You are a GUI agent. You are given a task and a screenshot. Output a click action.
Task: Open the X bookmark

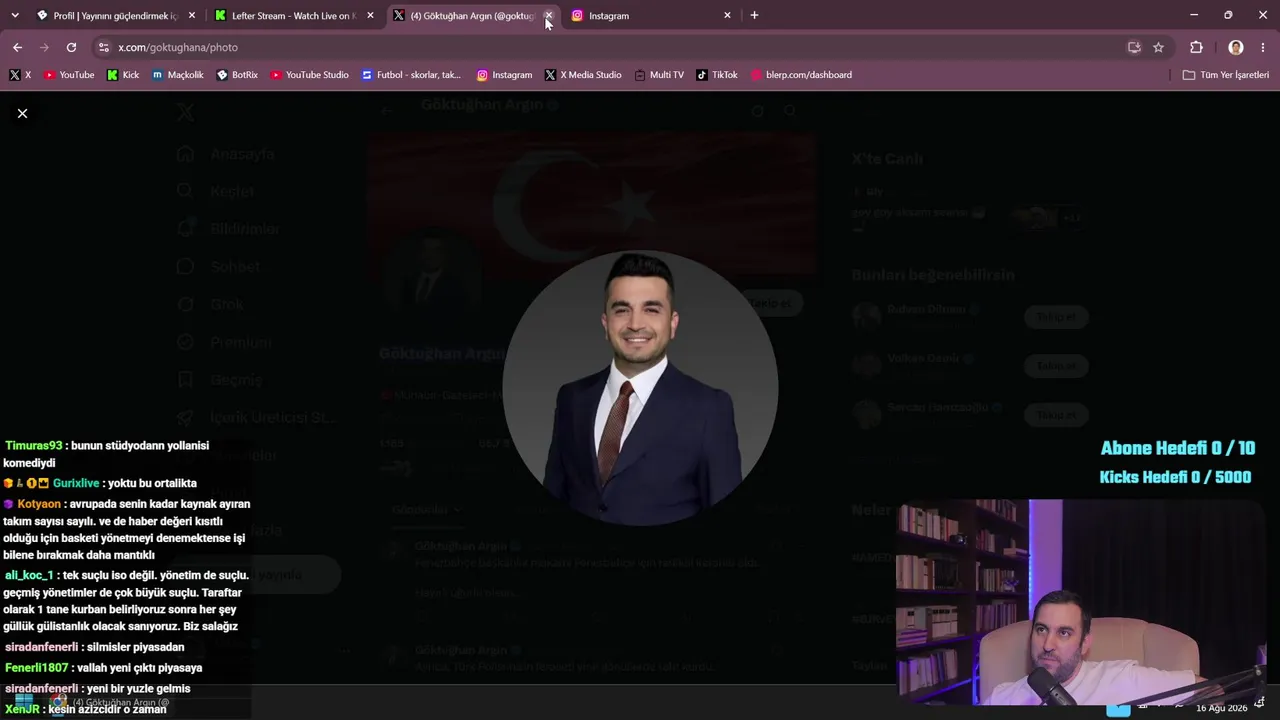[x=20, y=75]
